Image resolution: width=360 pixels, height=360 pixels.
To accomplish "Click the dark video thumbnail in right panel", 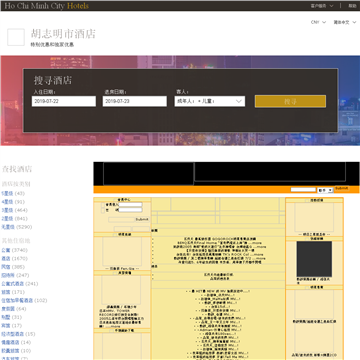I will (x=314, y=259).
